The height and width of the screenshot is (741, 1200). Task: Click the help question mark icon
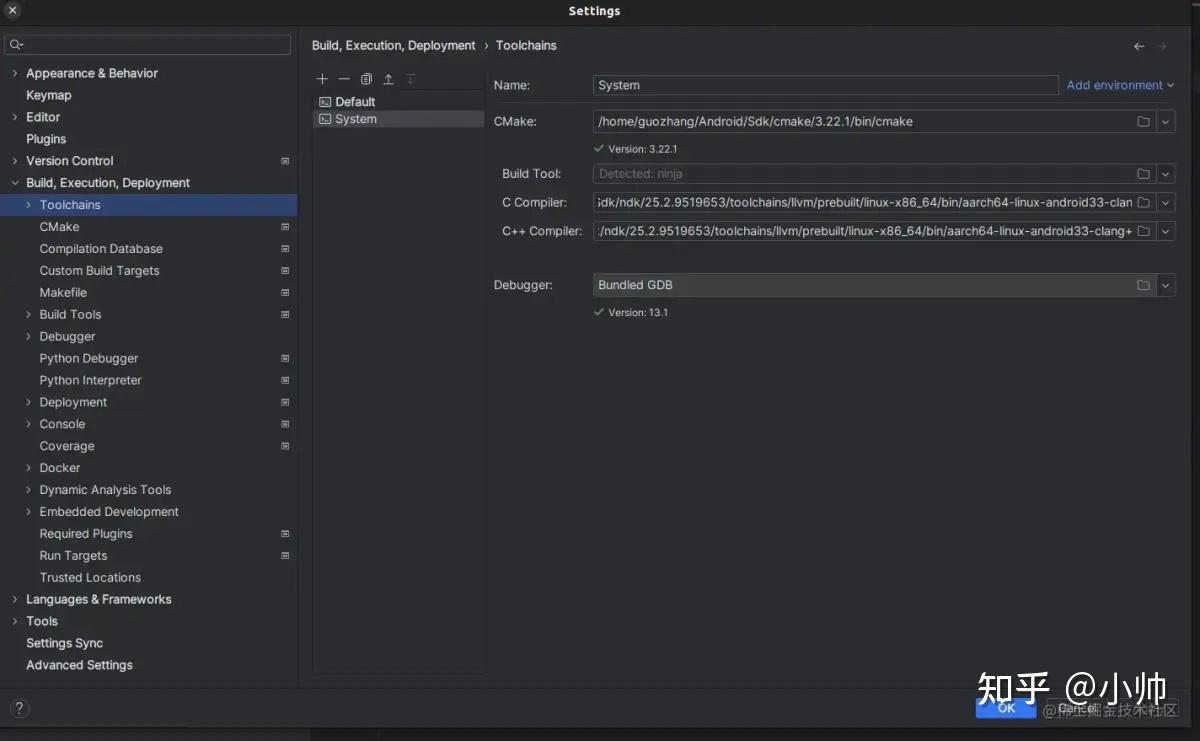coord(18,708)
